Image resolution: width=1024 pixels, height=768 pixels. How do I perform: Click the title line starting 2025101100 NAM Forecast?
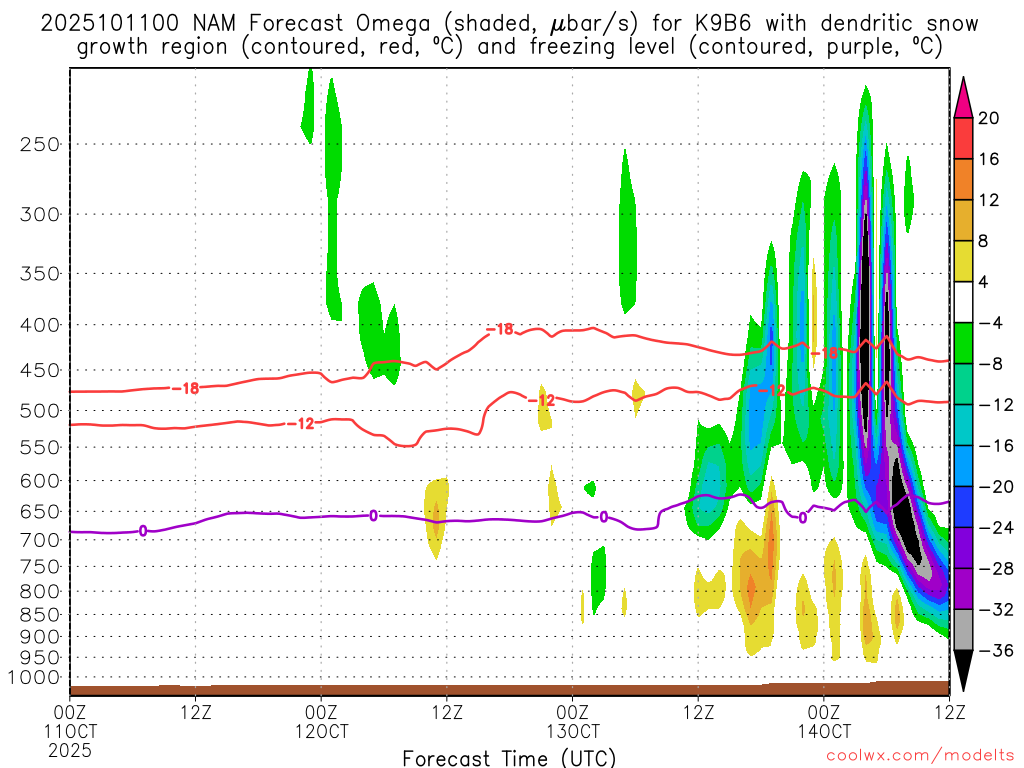tap(509, 24)
